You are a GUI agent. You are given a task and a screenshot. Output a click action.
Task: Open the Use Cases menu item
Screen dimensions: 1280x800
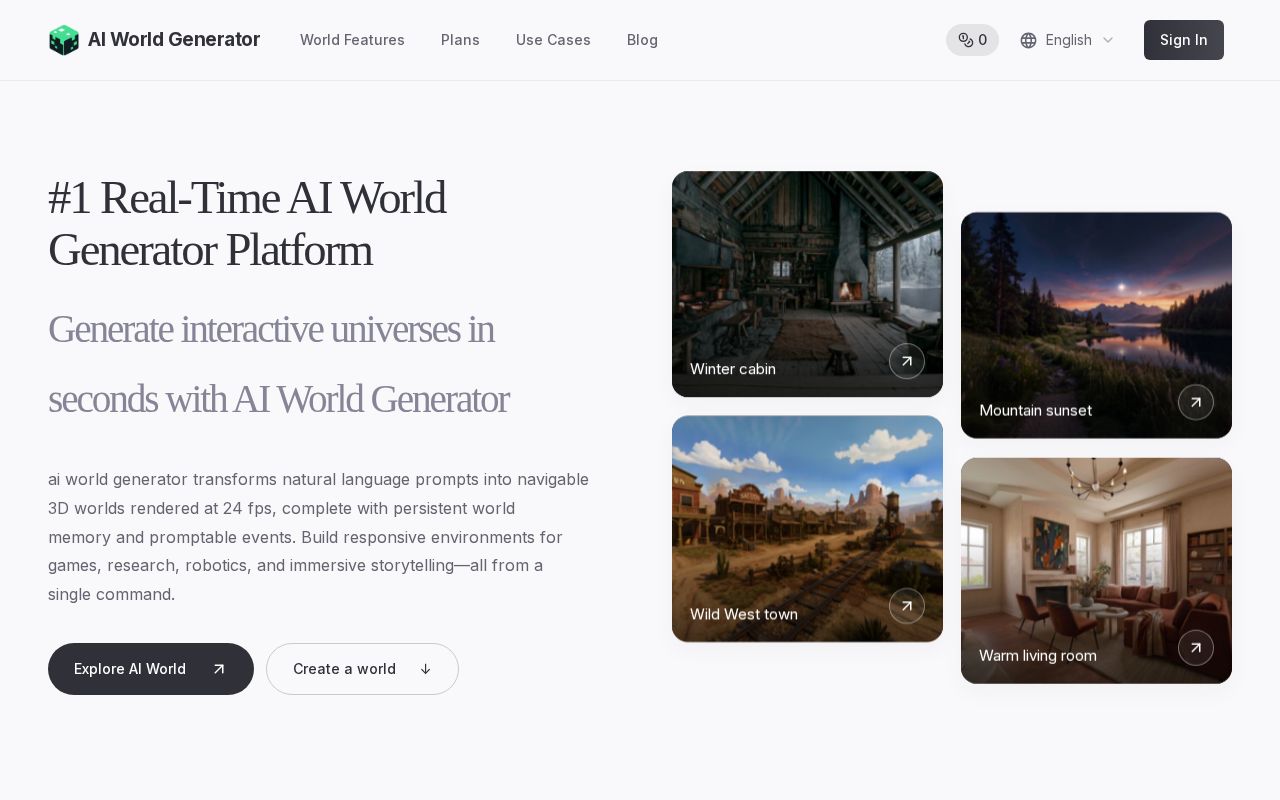tap(553, 40)
